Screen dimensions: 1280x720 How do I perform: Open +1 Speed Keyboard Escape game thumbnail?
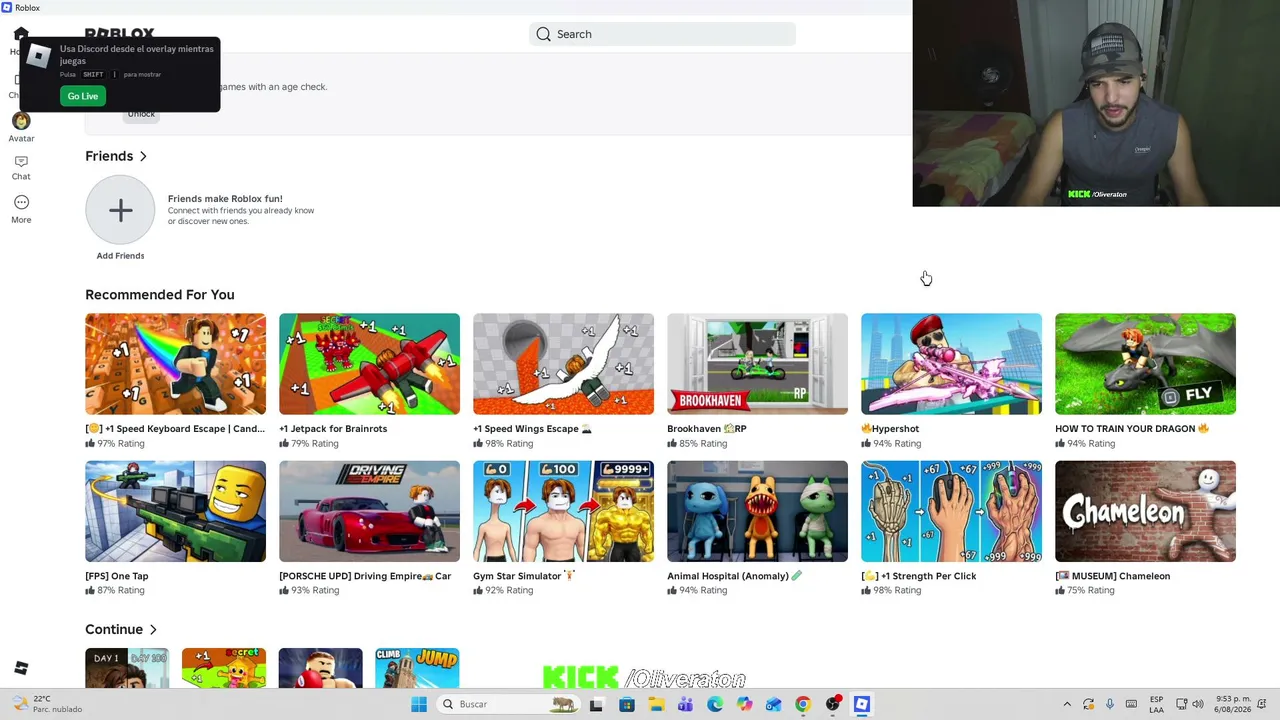(175, 364)
